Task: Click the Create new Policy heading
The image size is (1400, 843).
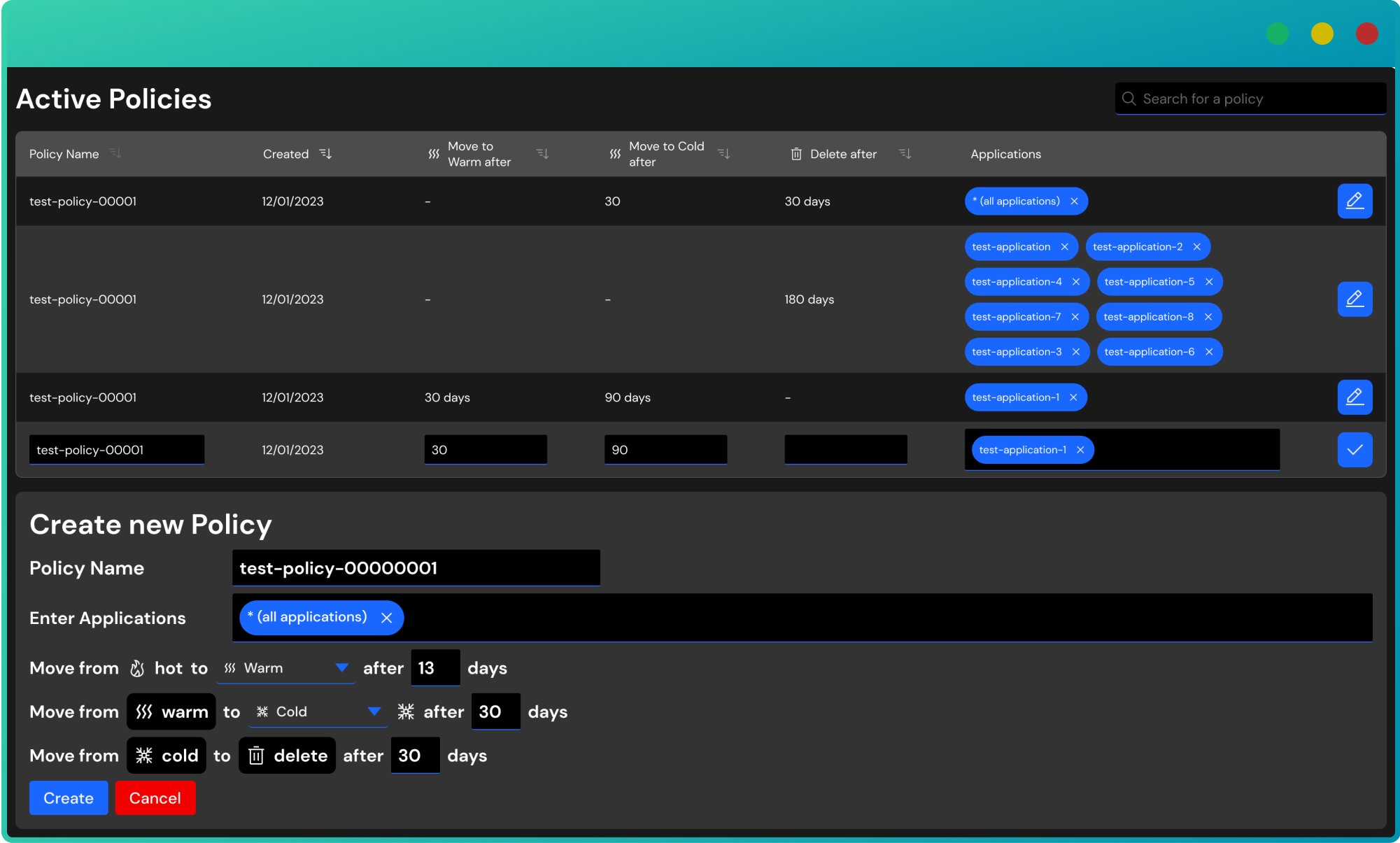Action: click(x=150, y=525)
